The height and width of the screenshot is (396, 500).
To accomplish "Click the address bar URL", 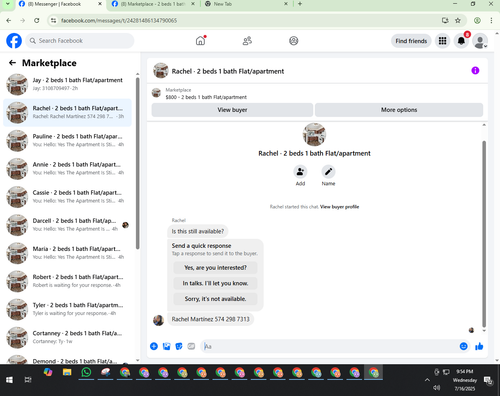I will pyautogui.click(x=119, y=21).
